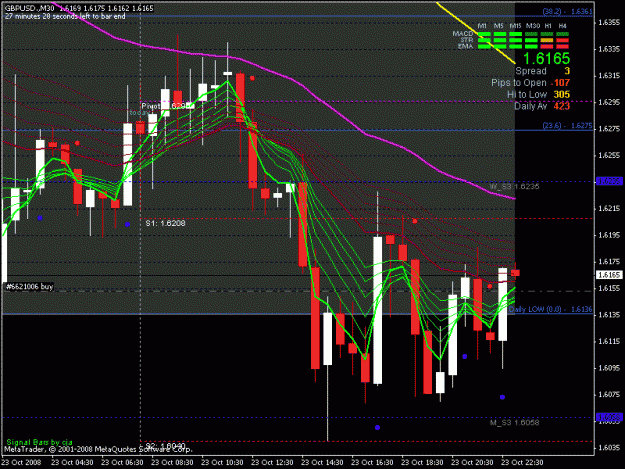Click the white 1.6165 current price tag on axis
This screenshot has width=625, height=469.
[609, 275]
